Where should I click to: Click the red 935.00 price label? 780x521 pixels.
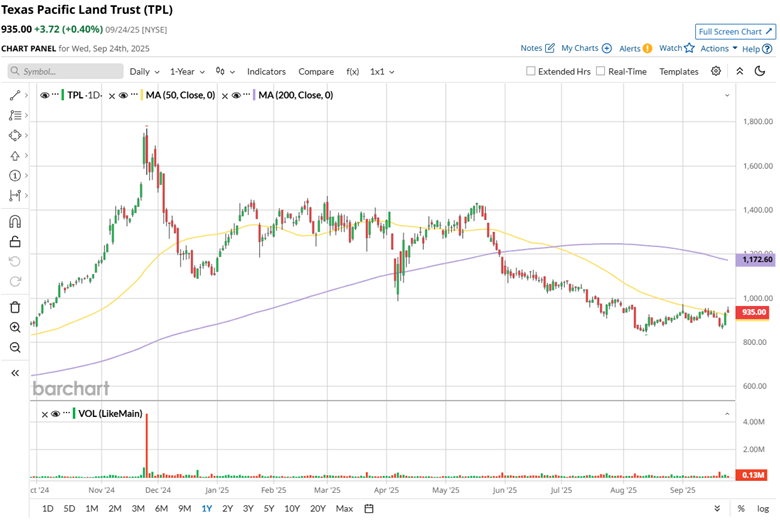[754, 312]
